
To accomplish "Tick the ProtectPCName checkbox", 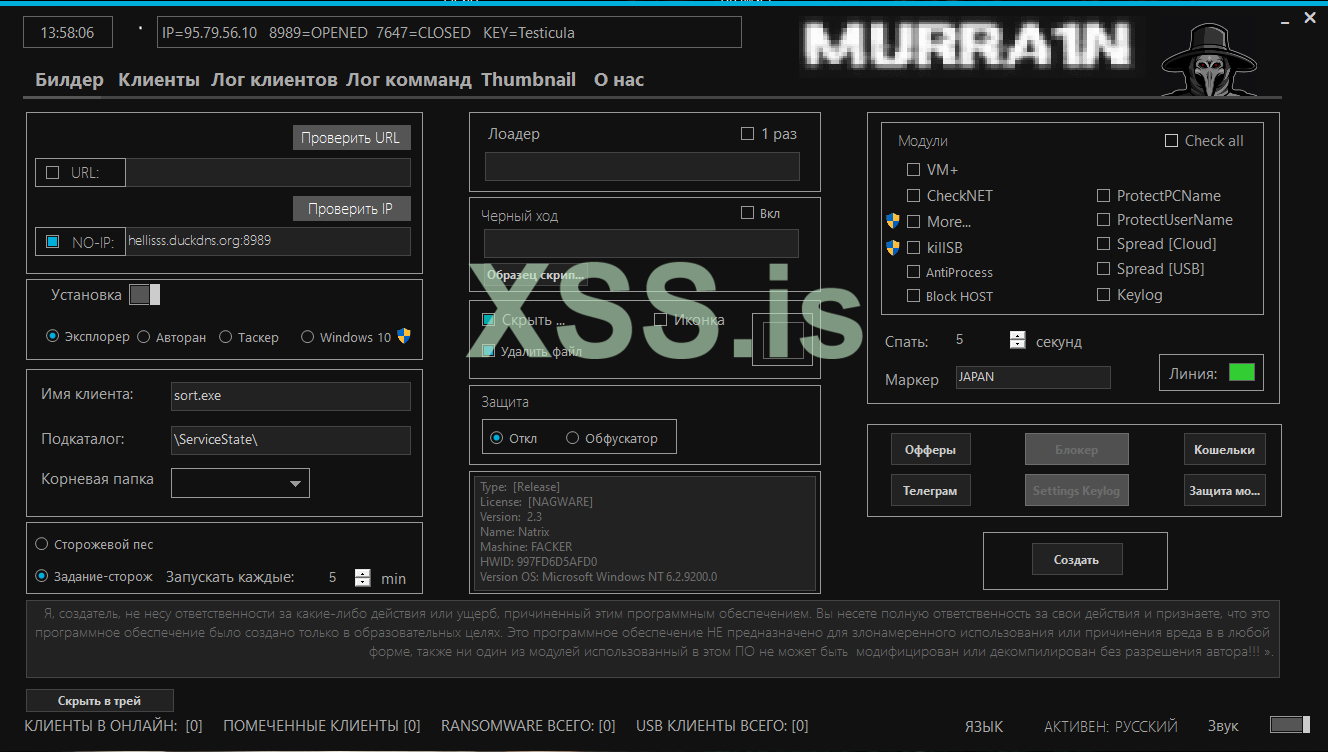I will [1103, 196].
